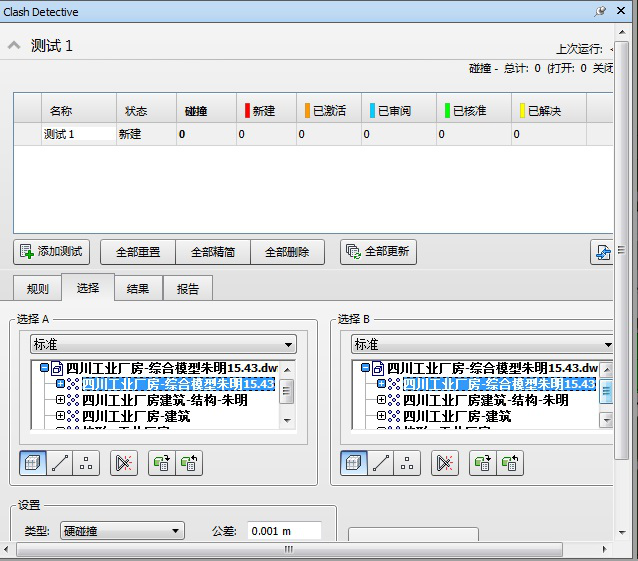Switch to the 选择 (Select) tab

(x=88, y=288)
